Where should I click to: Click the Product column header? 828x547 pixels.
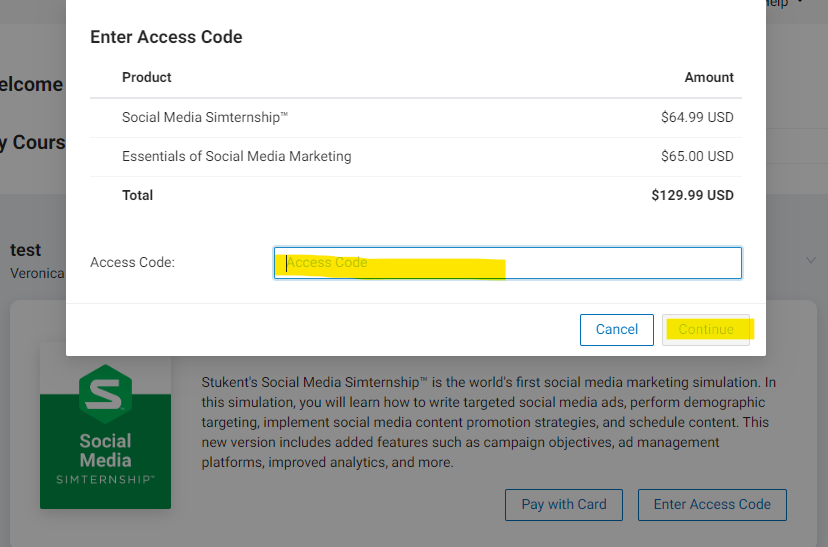tap(147, 77)
